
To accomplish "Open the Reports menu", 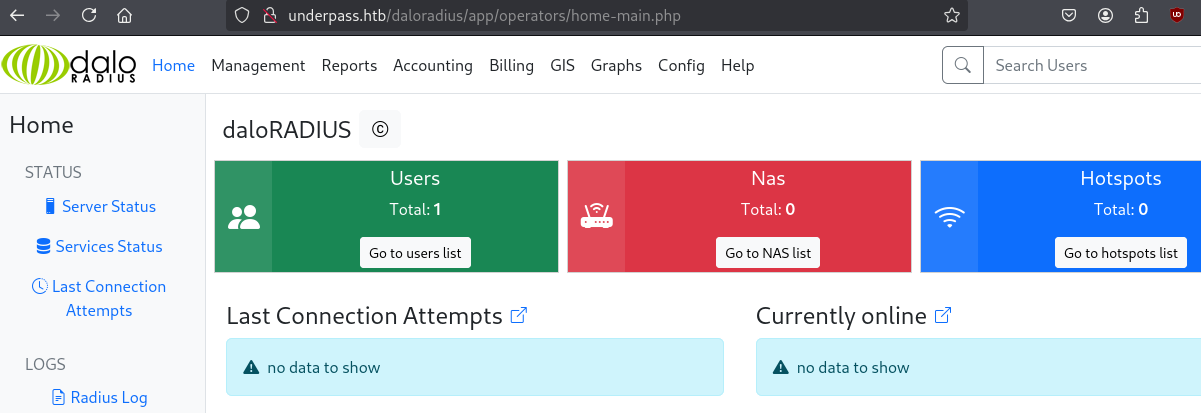I will (349, 65).
